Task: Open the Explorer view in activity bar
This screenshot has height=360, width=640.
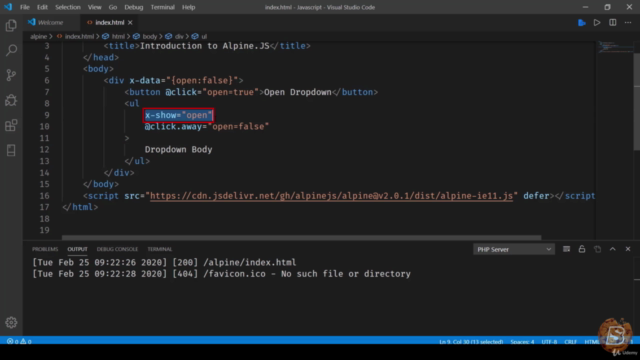Action: pyautogui.click(x=11, y=25)
